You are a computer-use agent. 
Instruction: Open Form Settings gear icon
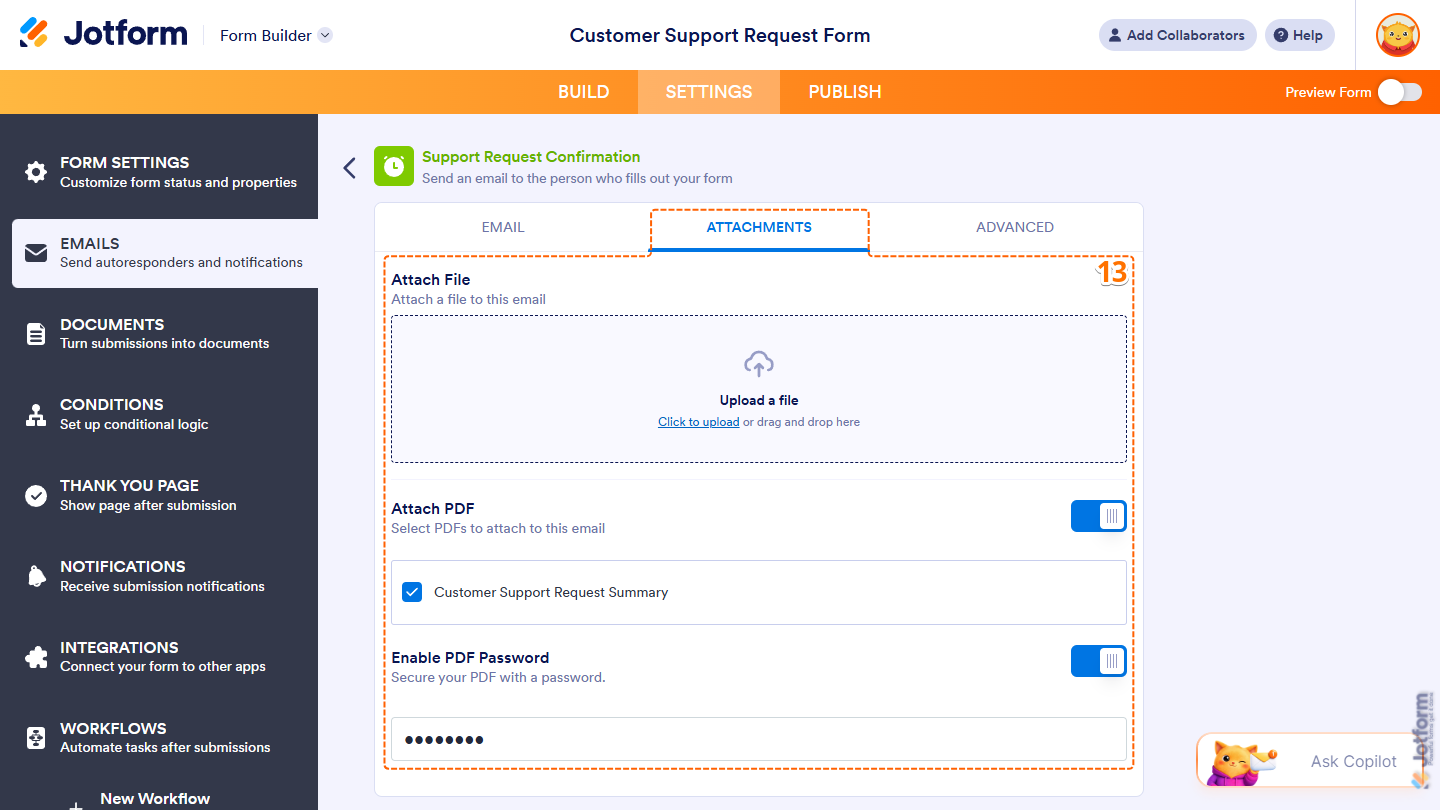(x=36, y=172)
